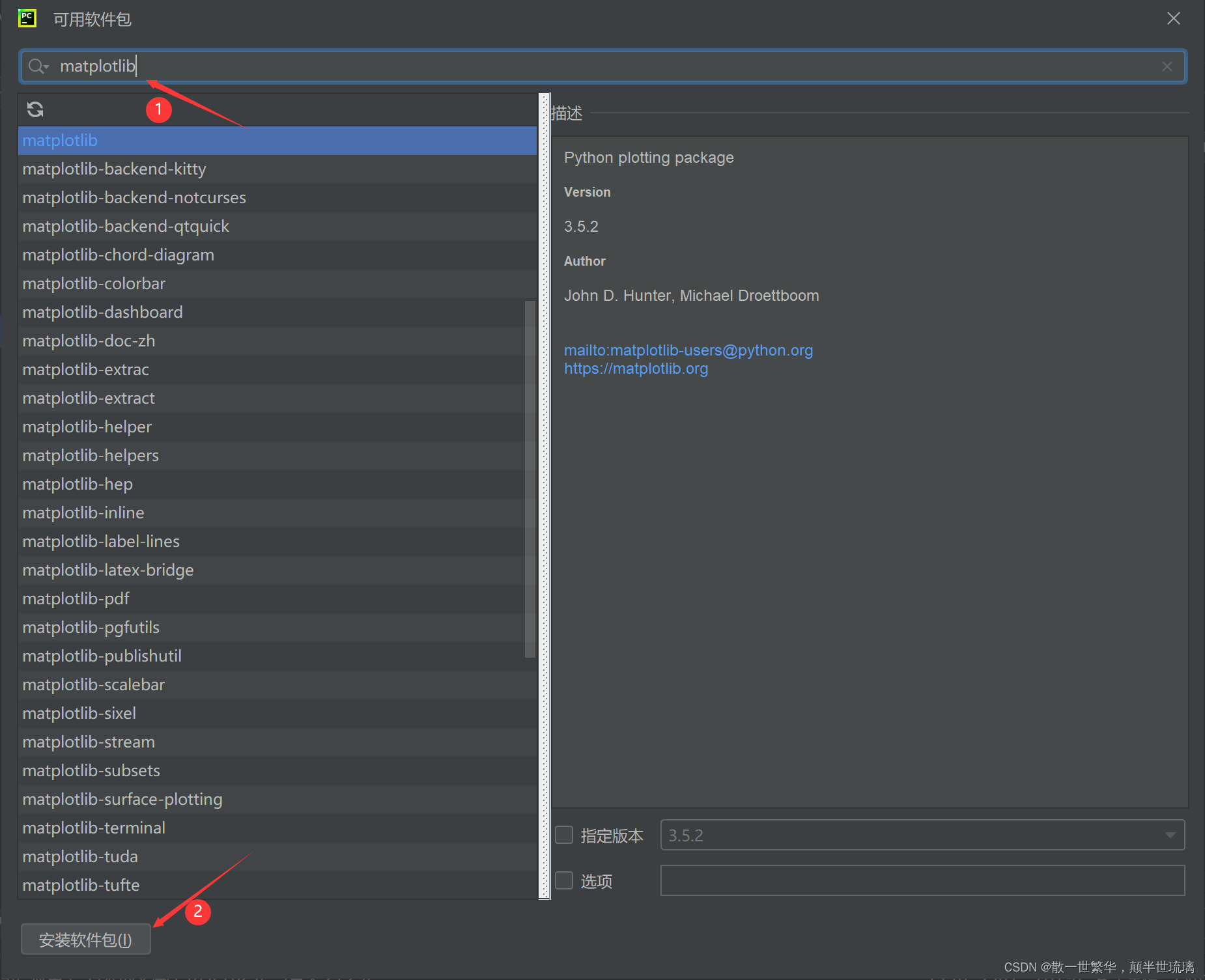Select matplotlib-latex-bridge package
1205x980 pixels.
pyautogui.click(x=277, y=570)
